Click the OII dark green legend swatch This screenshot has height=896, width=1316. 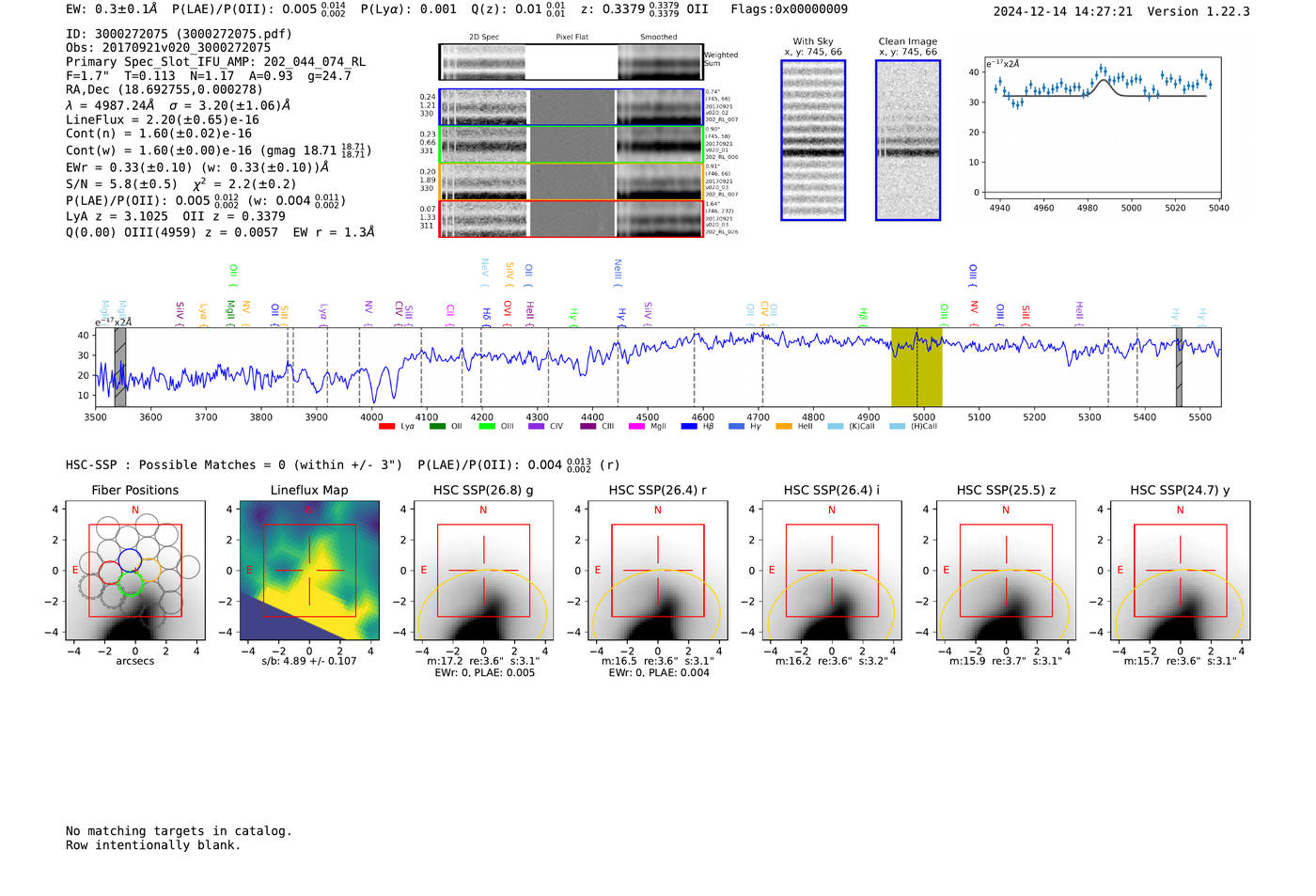[437, 427]
